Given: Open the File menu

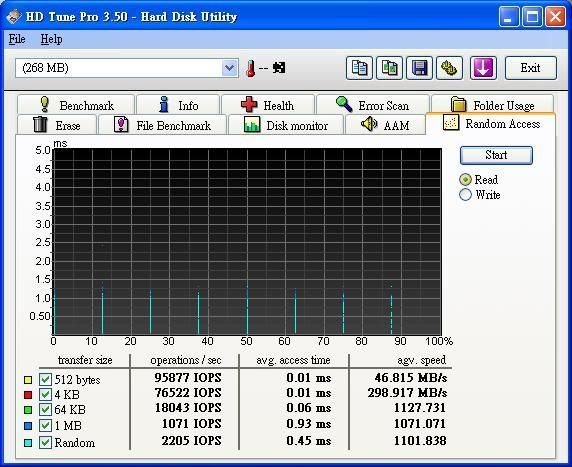Looking at the screenshot, I should tap(17, 39).
